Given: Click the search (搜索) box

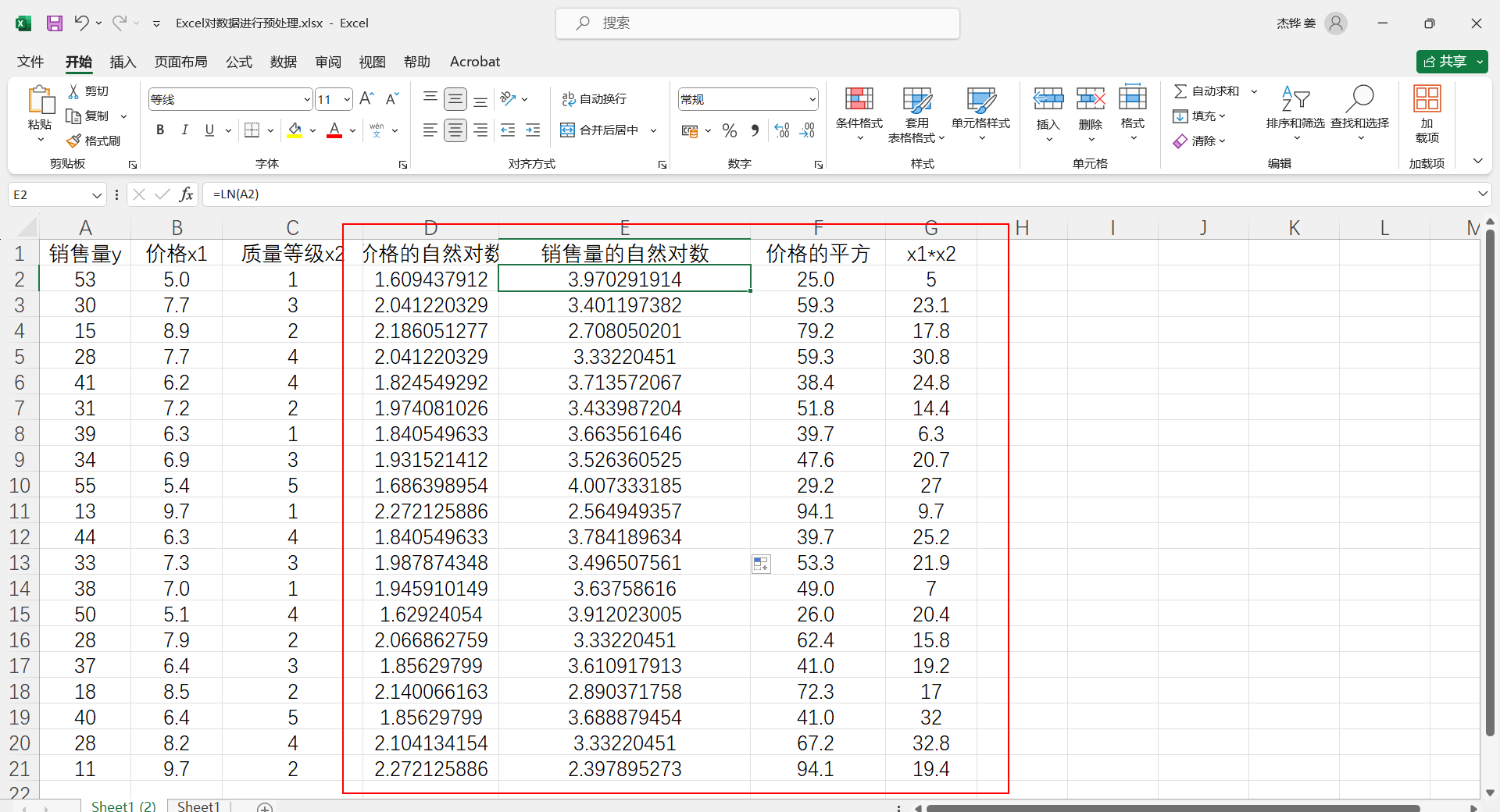Looking at the screenshot, I should [x=758, y=23].
